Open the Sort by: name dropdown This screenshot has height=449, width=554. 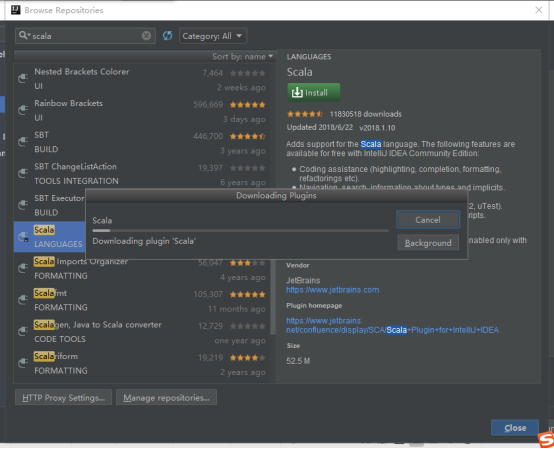[x=243, y=57]
